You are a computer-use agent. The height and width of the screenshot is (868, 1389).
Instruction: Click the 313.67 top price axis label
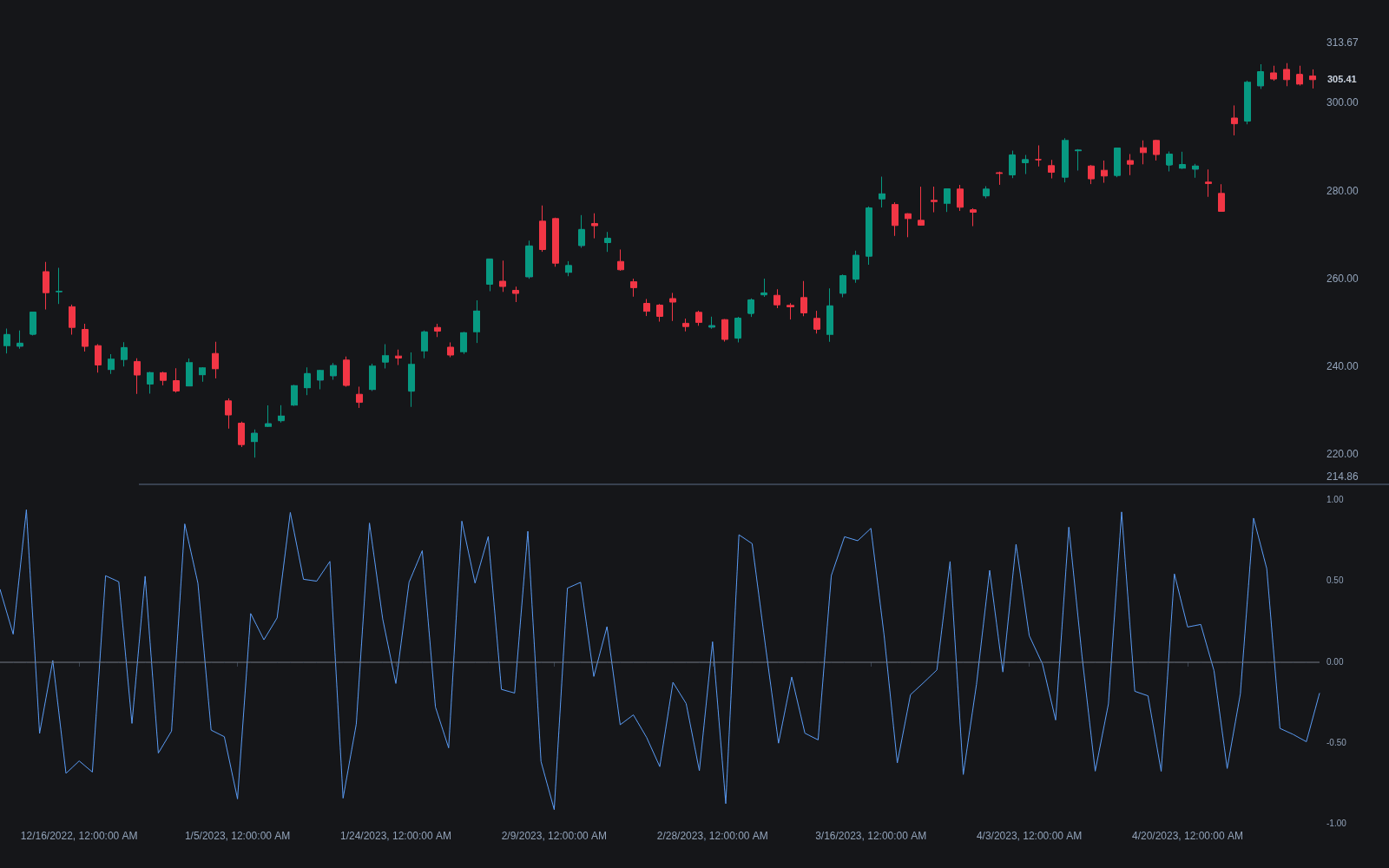(1342, 43)
